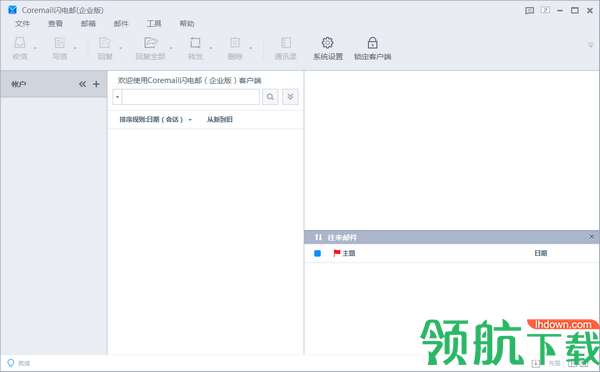Close the 往来邮件 panel
Screen dimensions: 600x372
(x=592, y=237)
